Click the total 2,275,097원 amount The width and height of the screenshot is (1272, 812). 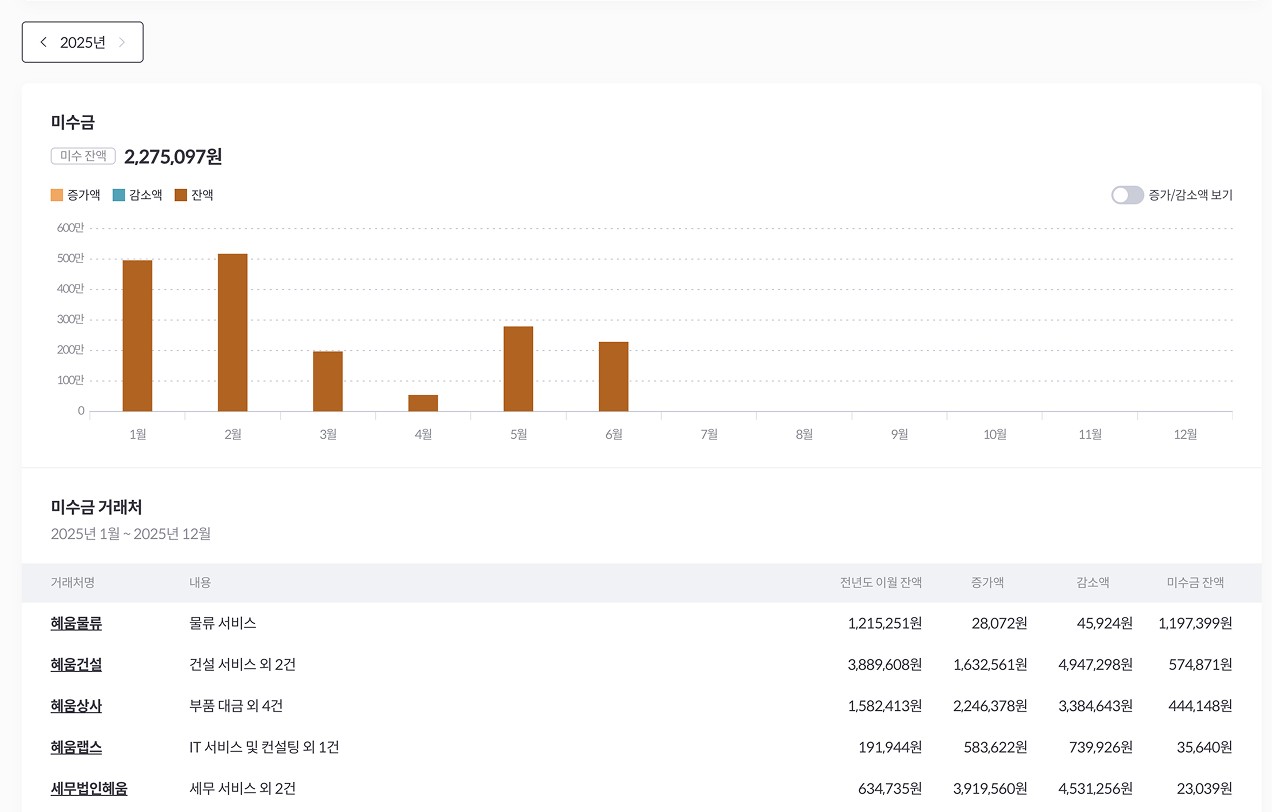pos(173,156)
